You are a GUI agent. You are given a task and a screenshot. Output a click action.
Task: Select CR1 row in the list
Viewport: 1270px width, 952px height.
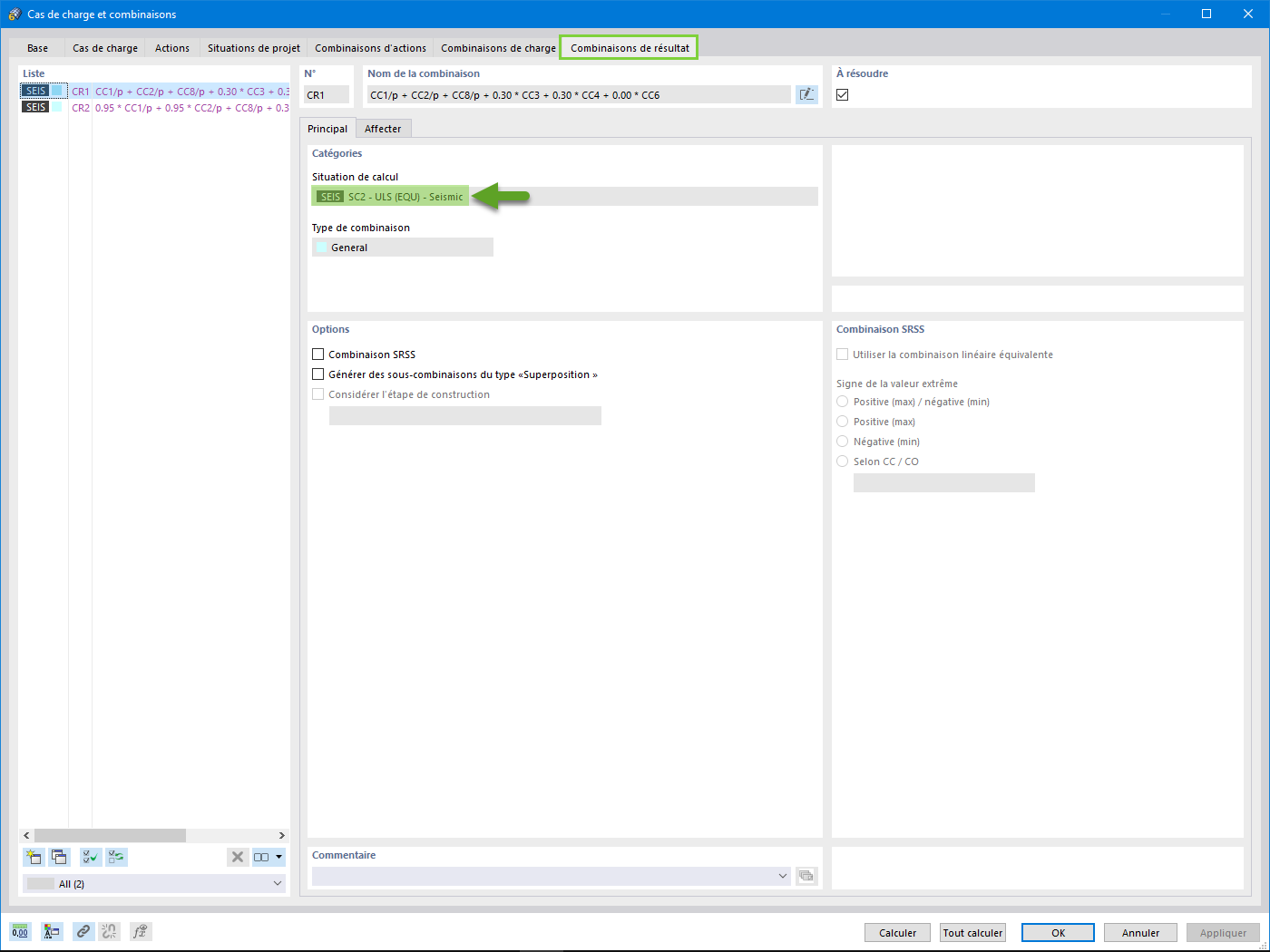155,91
